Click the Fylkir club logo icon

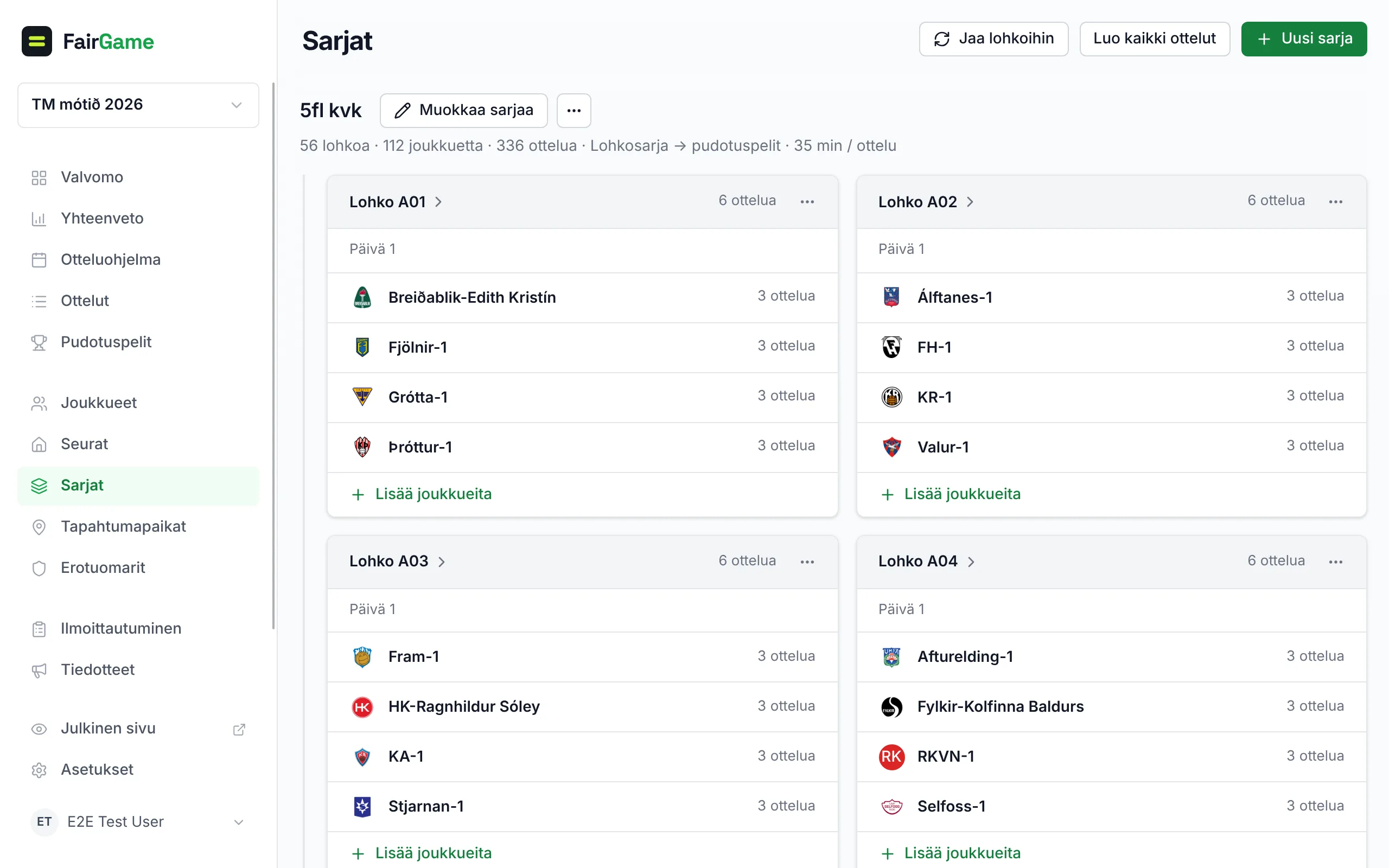(x=891, y=707)
